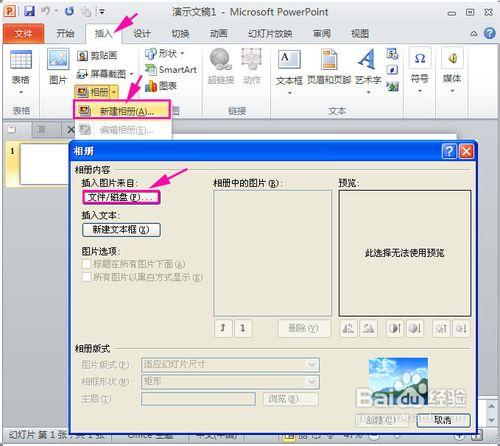Increase brightness in album dialog

tap(441, 329)
